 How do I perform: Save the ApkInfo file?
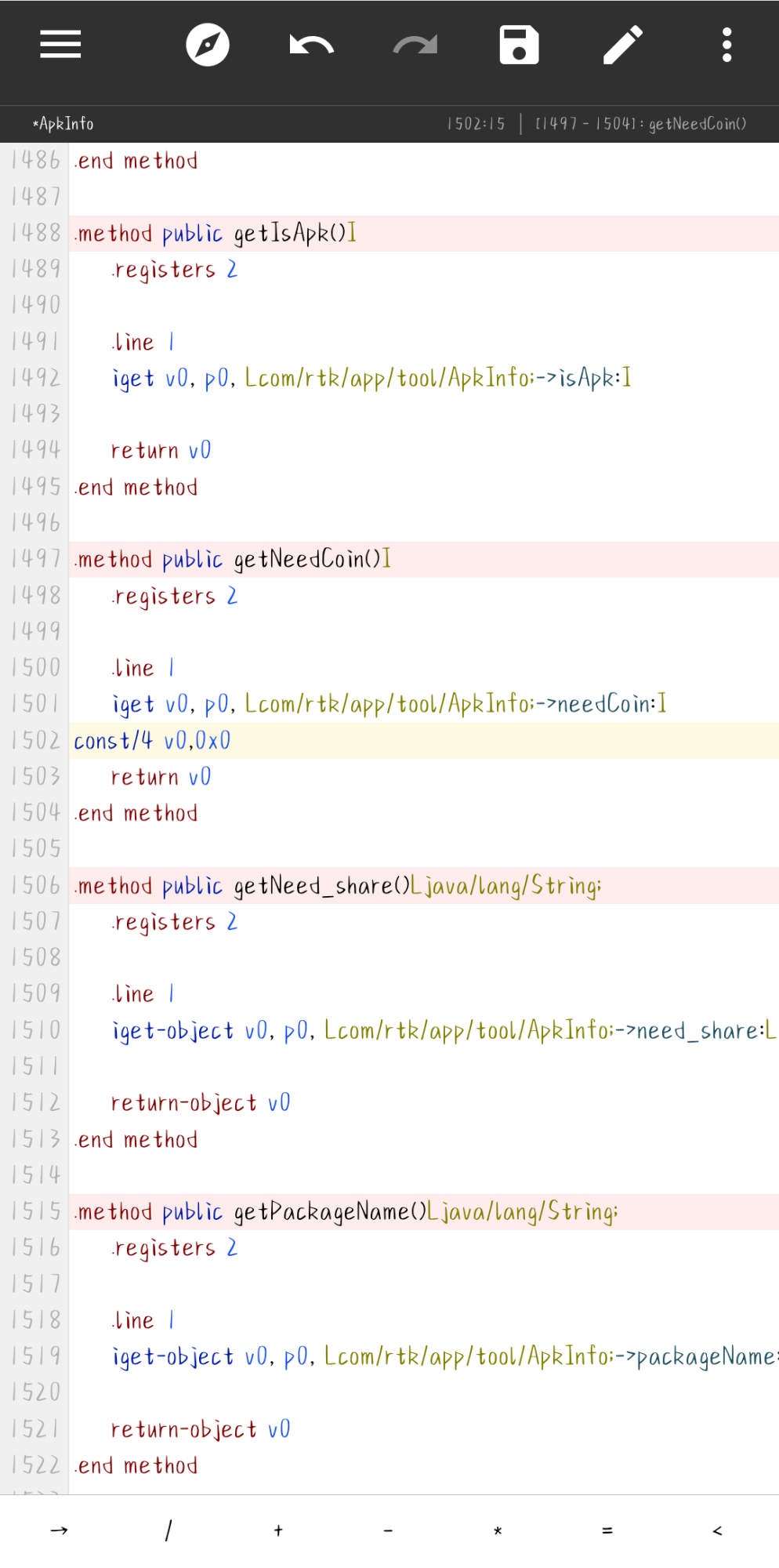click(x=519, y=45)
